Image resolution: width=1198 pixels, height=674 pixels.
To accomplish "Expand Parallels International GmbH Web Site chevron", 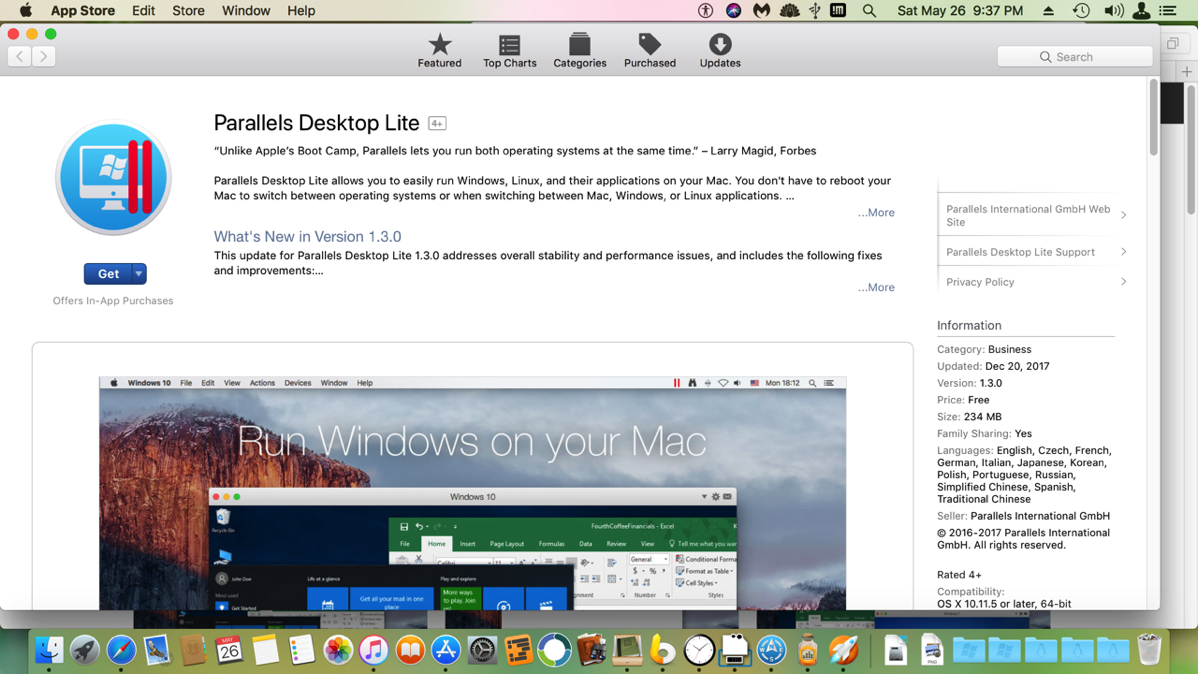I will tap(1123, 215).
